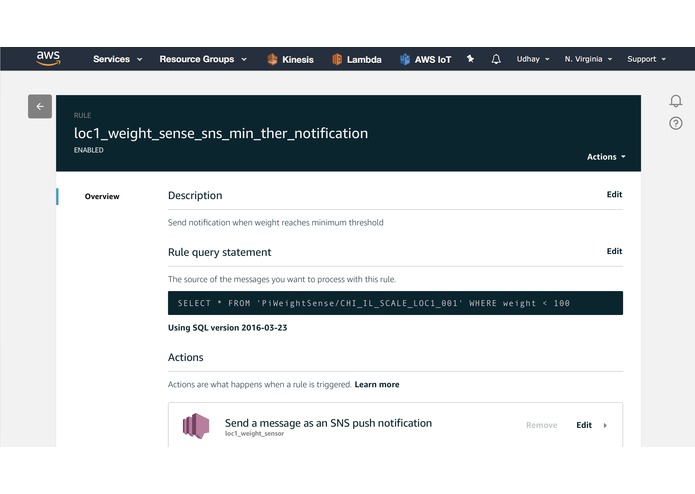Click the Send a message as SNS push notification title
This screenshot has width=695, height=494.
click(328, 423)
